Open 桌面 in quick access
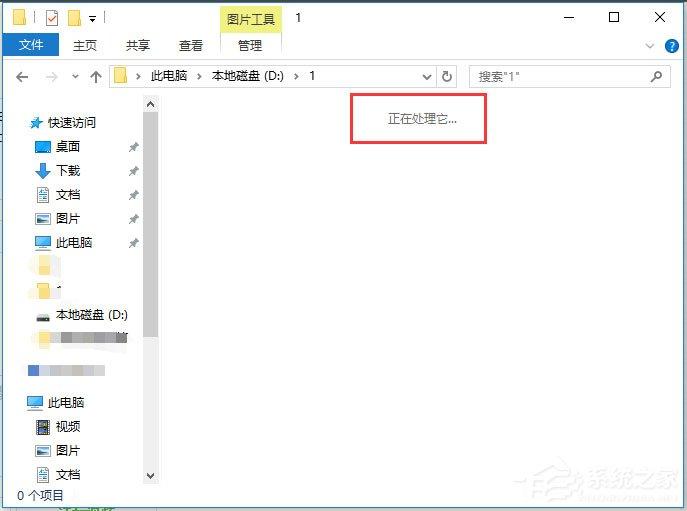This screenshot has height=511, width=687. pyautogui.click(x=67, y=147)
